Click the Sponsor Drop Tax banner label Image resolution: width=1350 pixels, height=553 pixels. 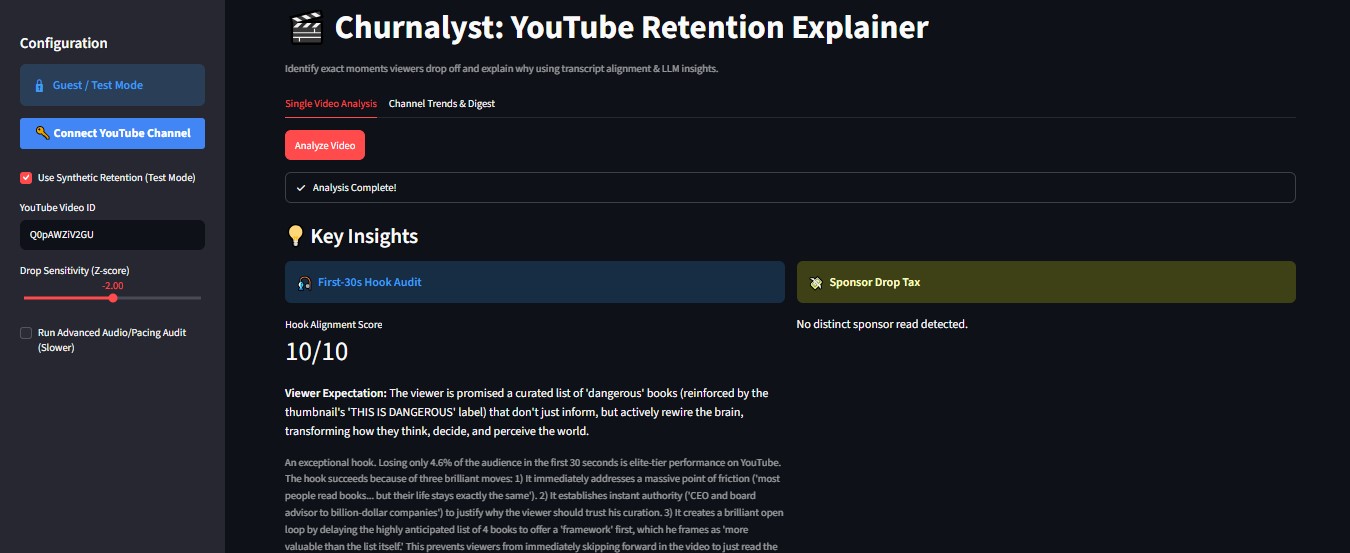pyautogui.click(x=875, y=282)
